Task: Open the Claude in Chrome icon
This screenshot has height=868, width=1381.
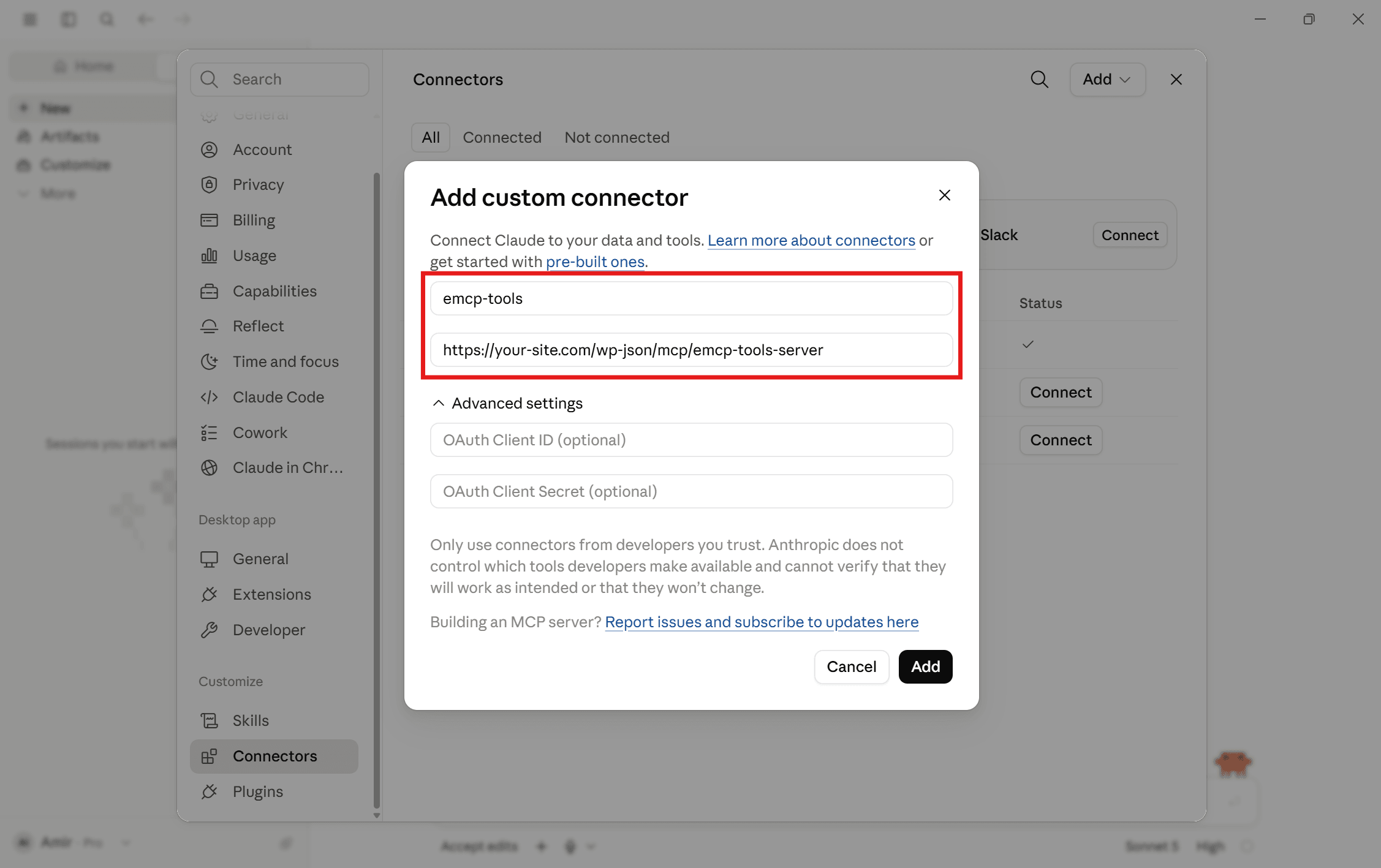Action: coord(209,467)
